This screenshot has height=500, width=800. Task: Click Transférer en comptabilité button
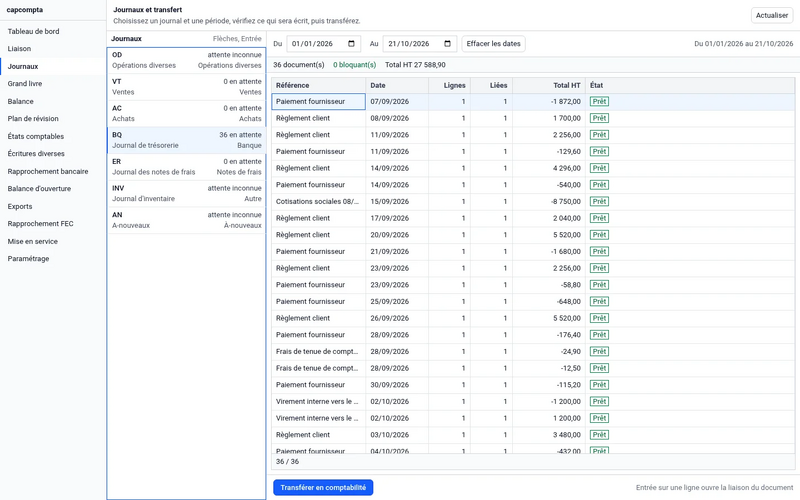[323, 487]
